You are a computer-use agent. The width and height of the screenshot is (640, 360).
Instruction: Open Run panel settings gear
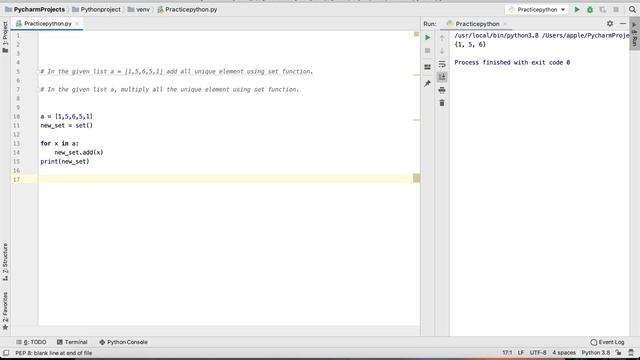point(609,24)
